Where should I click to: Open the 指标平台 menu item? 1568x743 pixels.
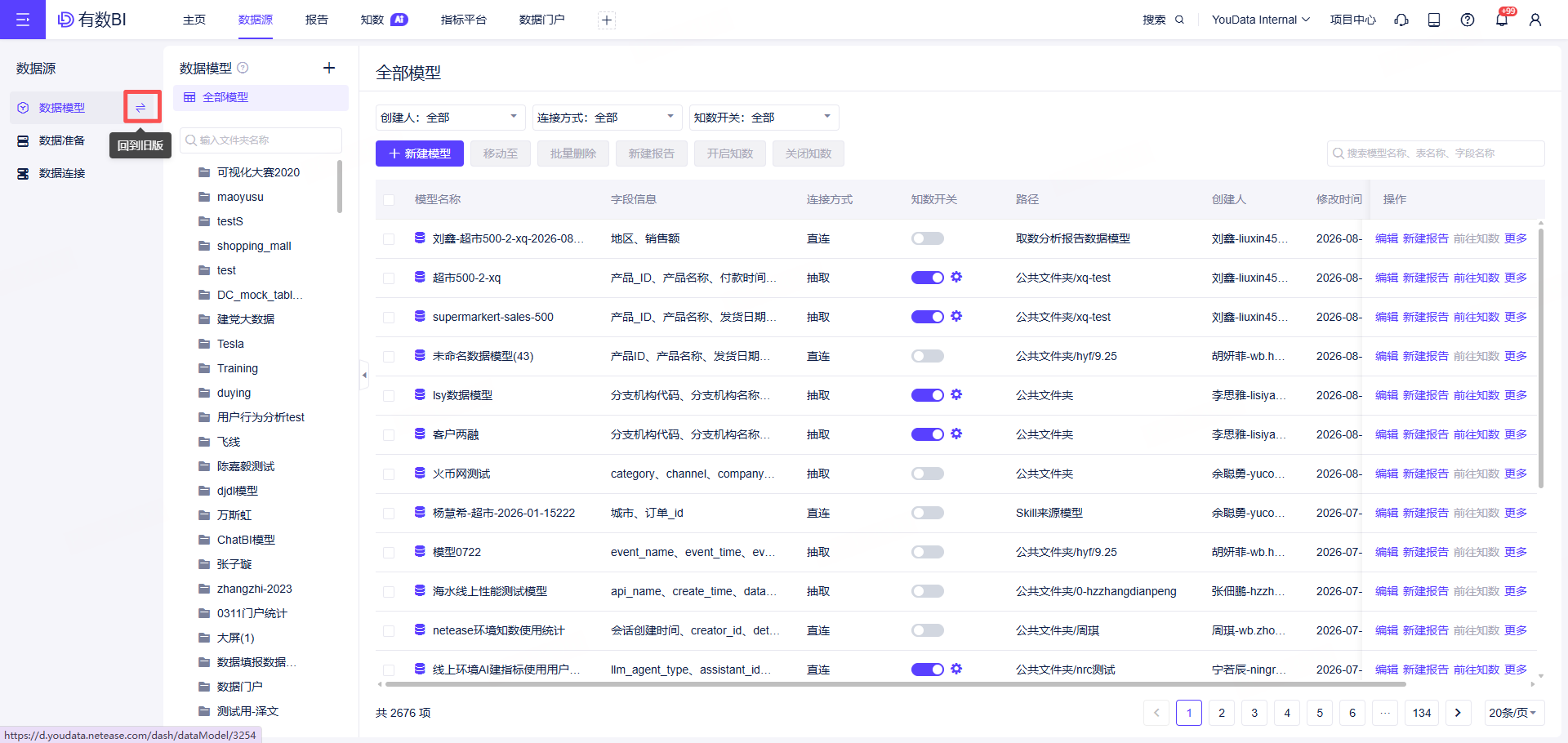(x=464, y=20)
